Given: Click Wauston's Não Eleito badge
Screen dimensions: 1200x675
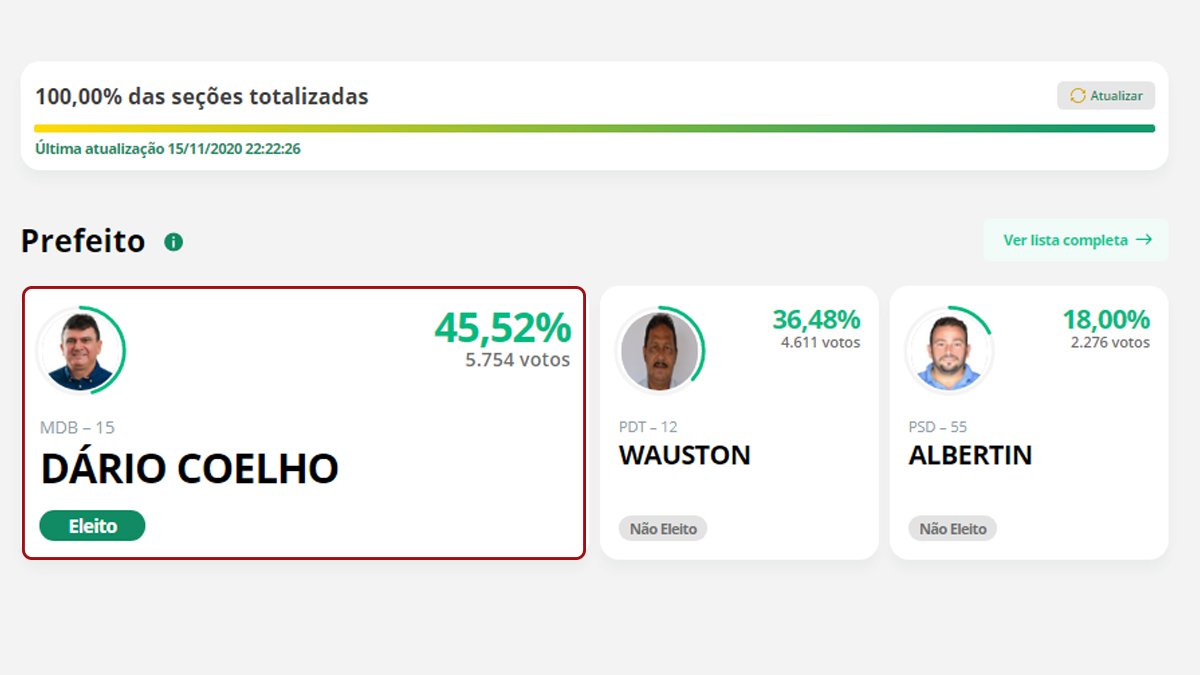Looking at the screenshot, I should (663, 529).
